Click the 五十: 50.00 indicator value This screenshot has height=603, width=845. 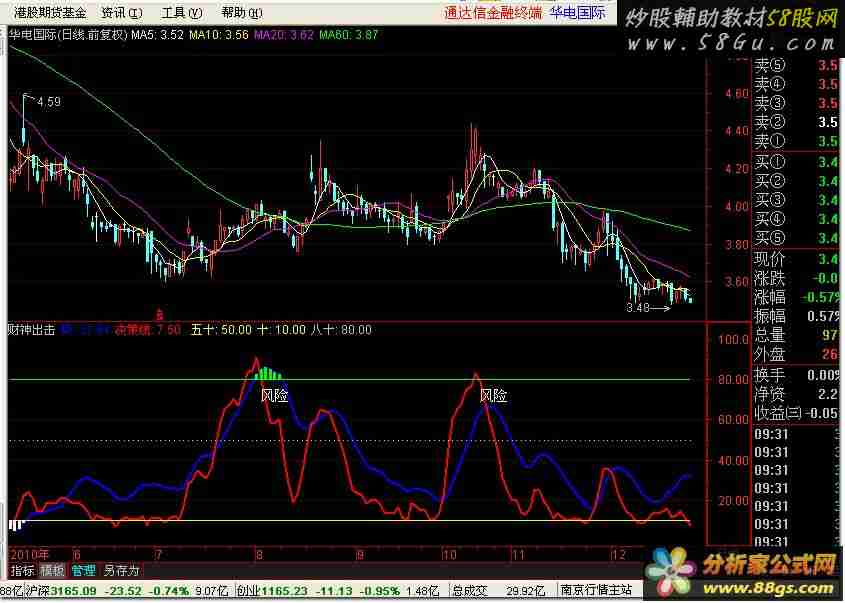point(221,330)
